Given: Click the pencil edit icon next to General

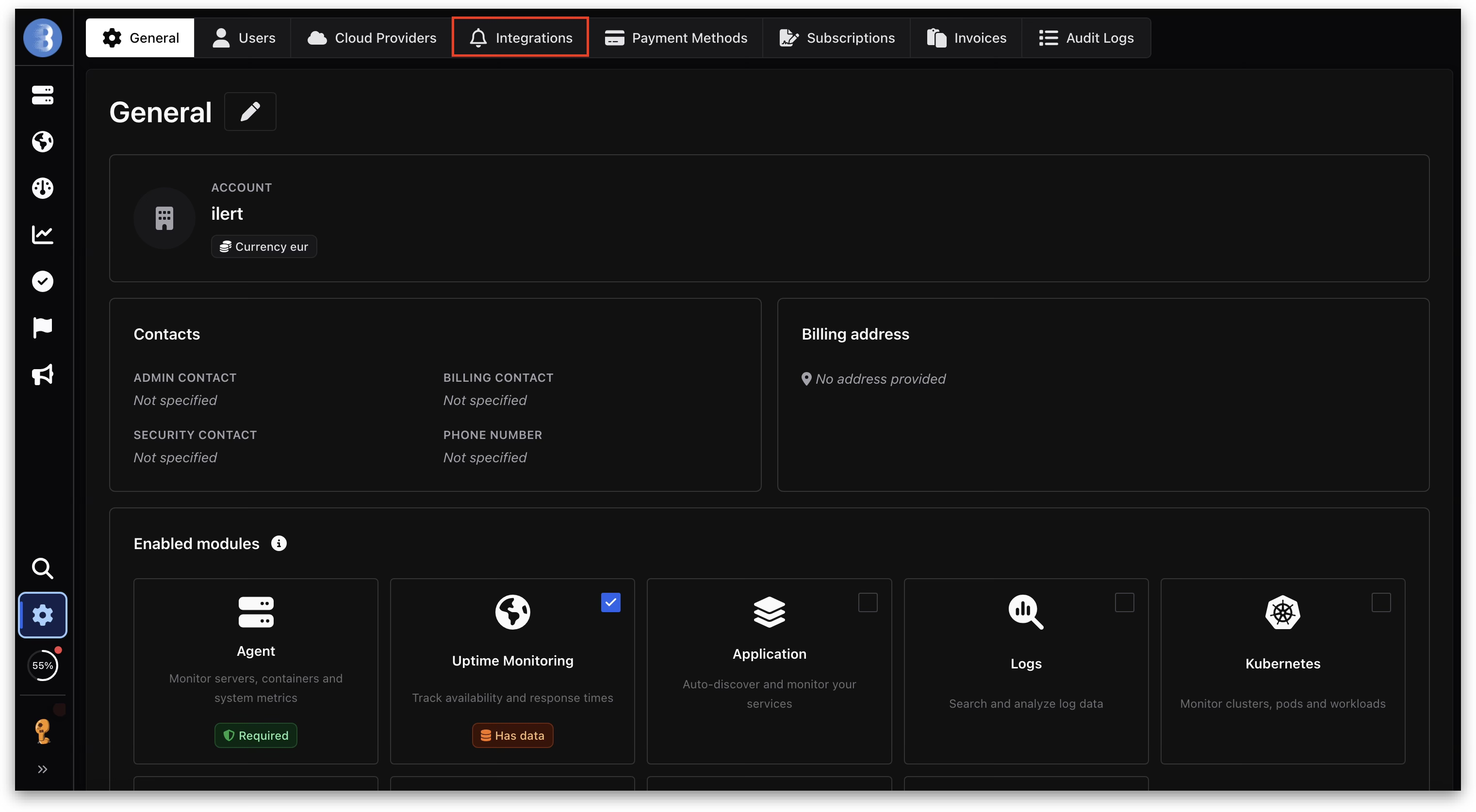Looking at the screenshot, I should 250,112.
